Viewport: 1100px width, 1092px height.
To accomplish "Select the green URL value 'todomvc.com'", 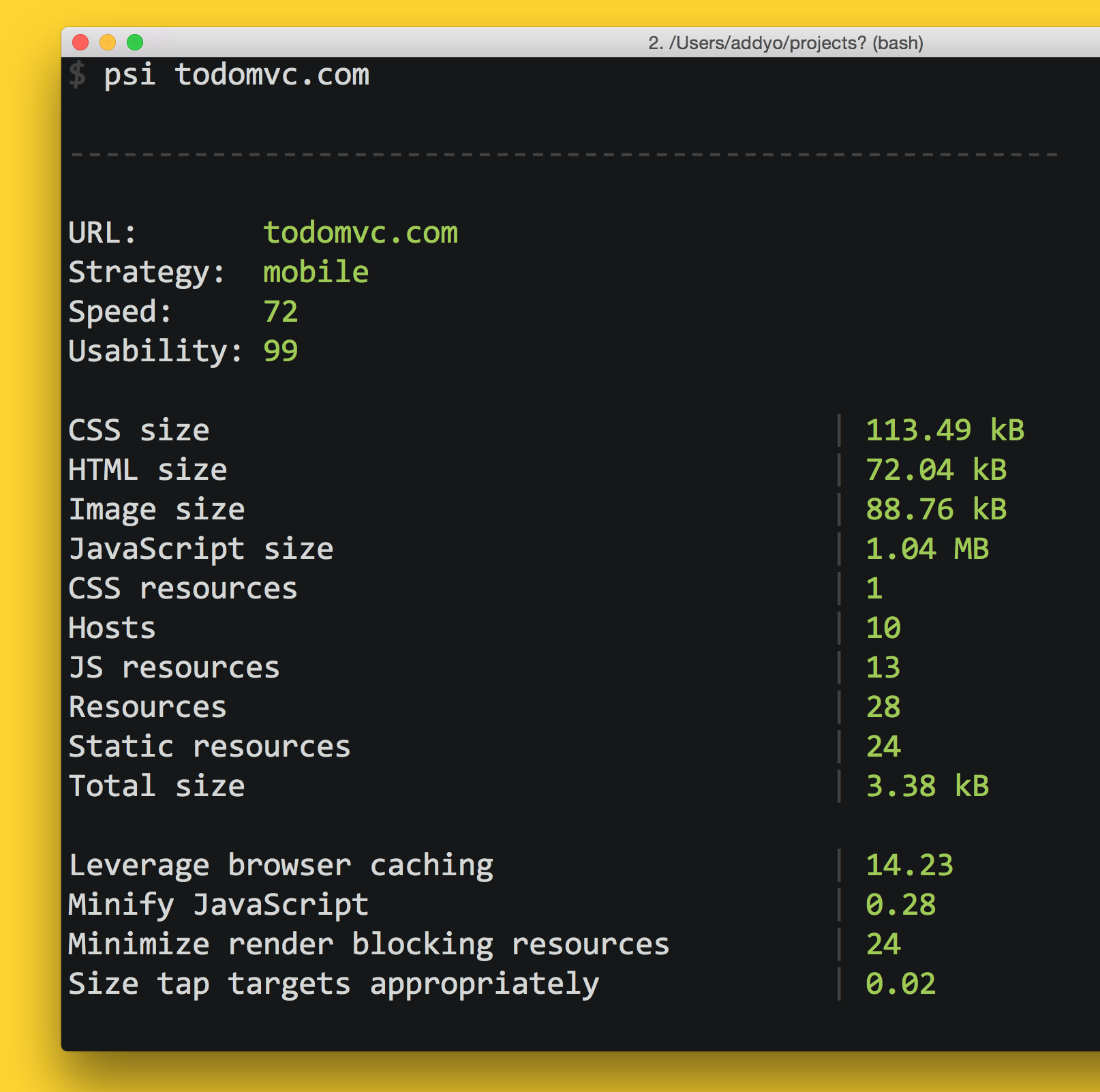I will point(361,233).
